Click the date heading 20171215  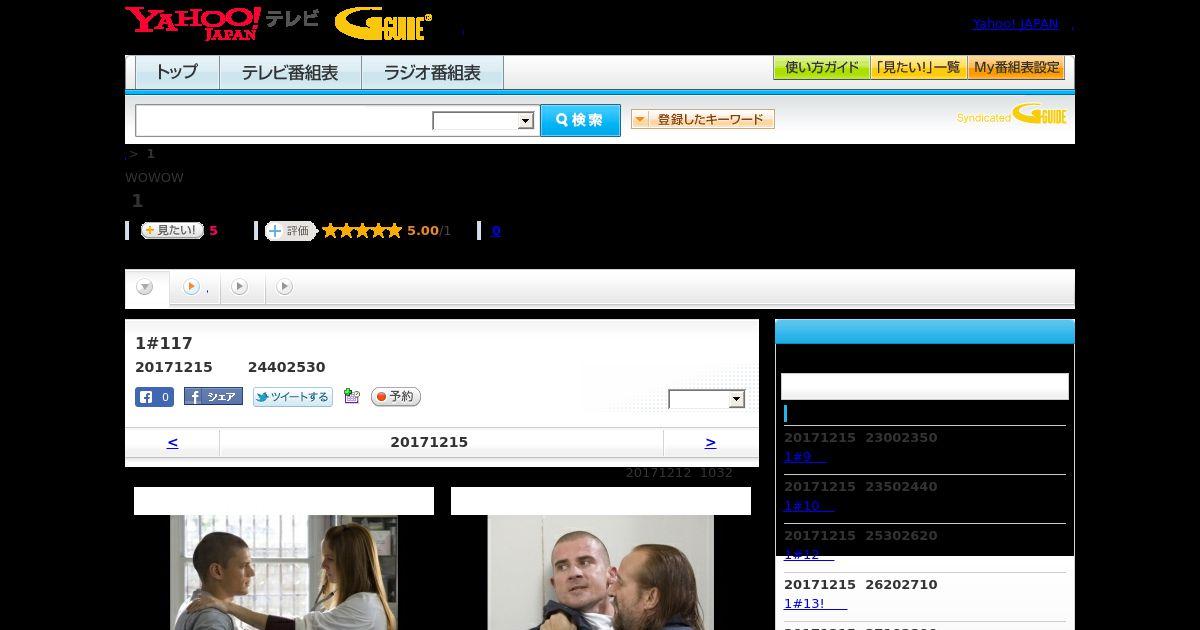click(x=429, y=442)
